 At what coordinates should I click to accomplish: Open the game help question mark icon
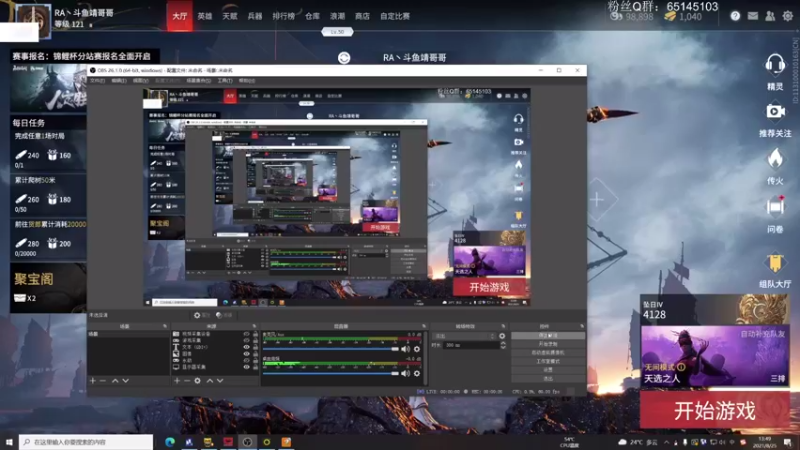(735, 16)
